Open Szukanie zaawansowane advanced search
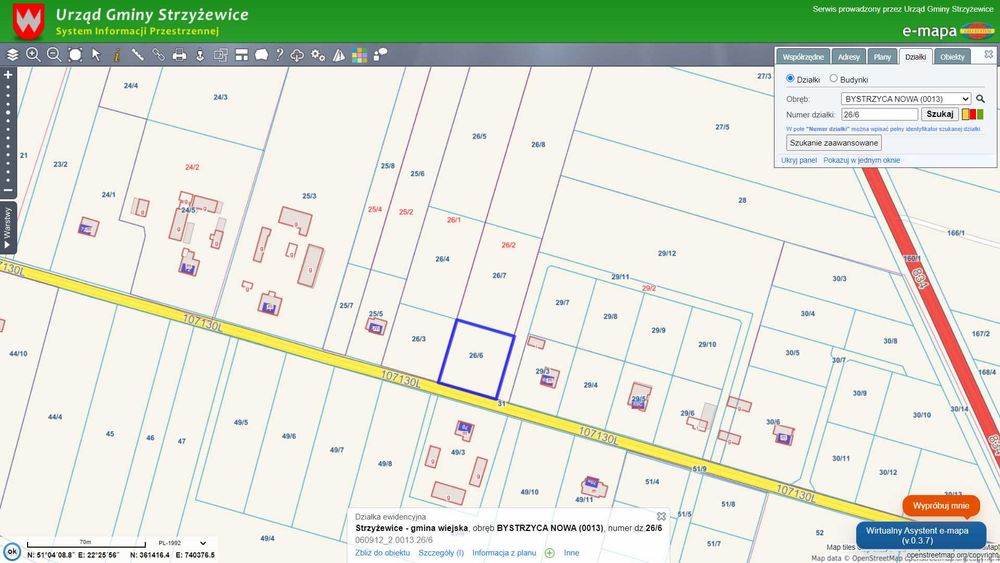This screenshot has width=1000, height=563. click(834, 143)
